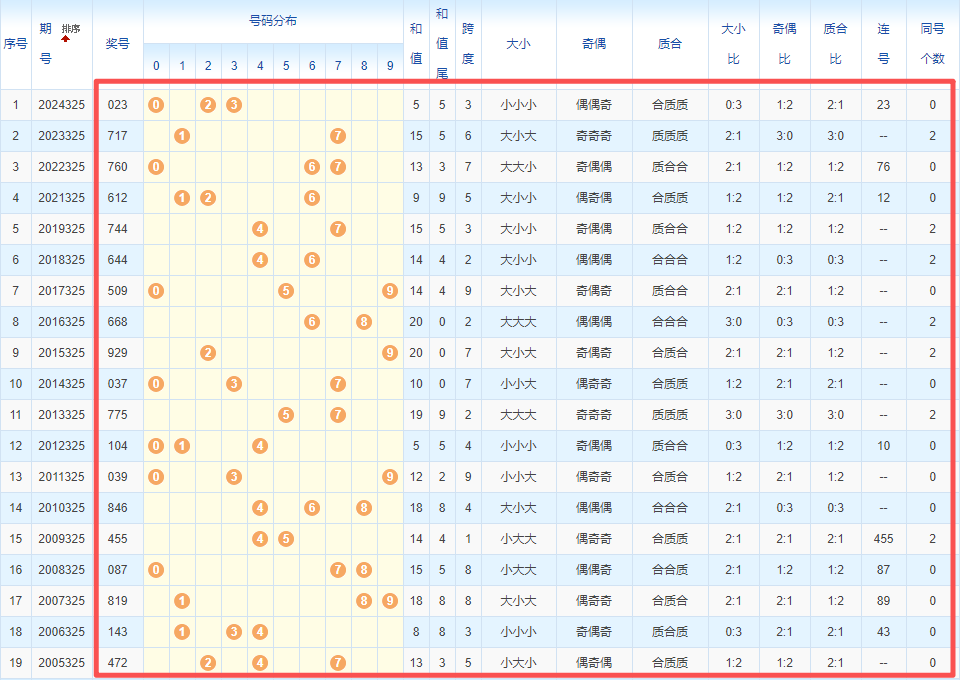Click the orange 3 ball in row 2014325
The width and height of the screenshot is (960, 680).
(234, 384)
